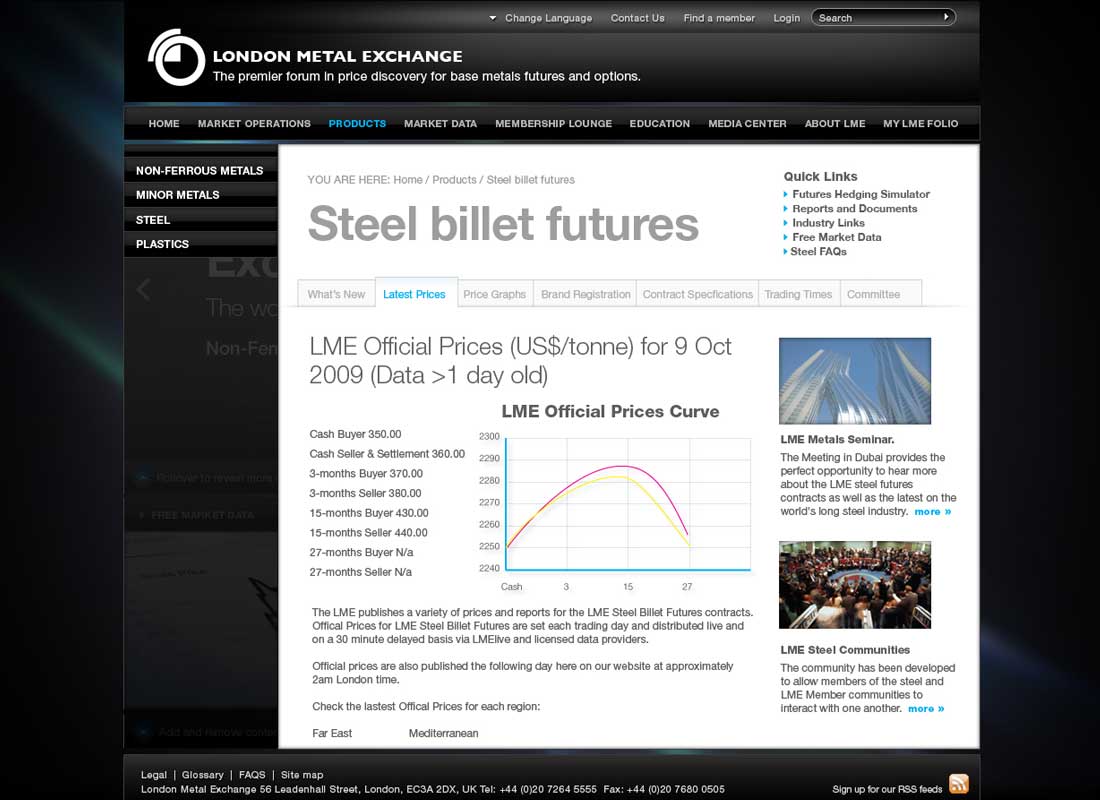This screenshot has height=800, width=1100.
Task: Click the 'Steel billet futures' page heading
Action: coord(504,224)
